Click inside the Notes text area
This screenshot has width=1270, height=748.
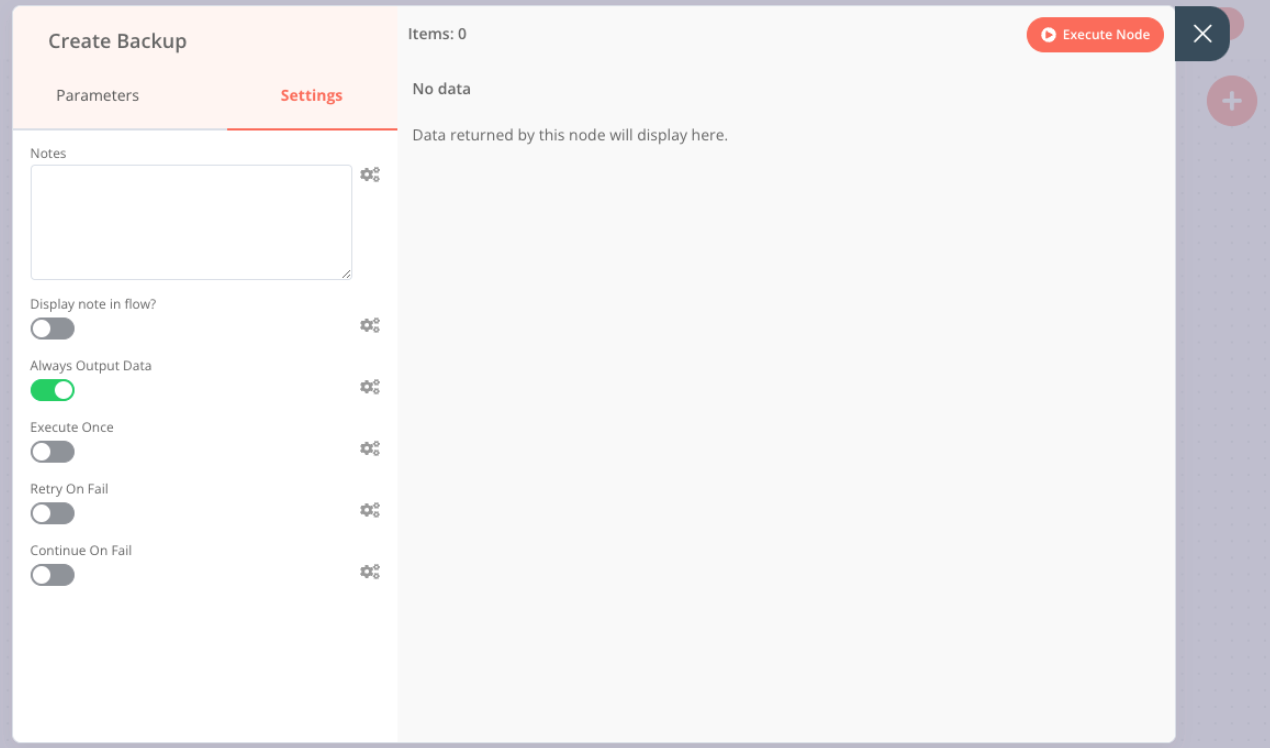190,220
